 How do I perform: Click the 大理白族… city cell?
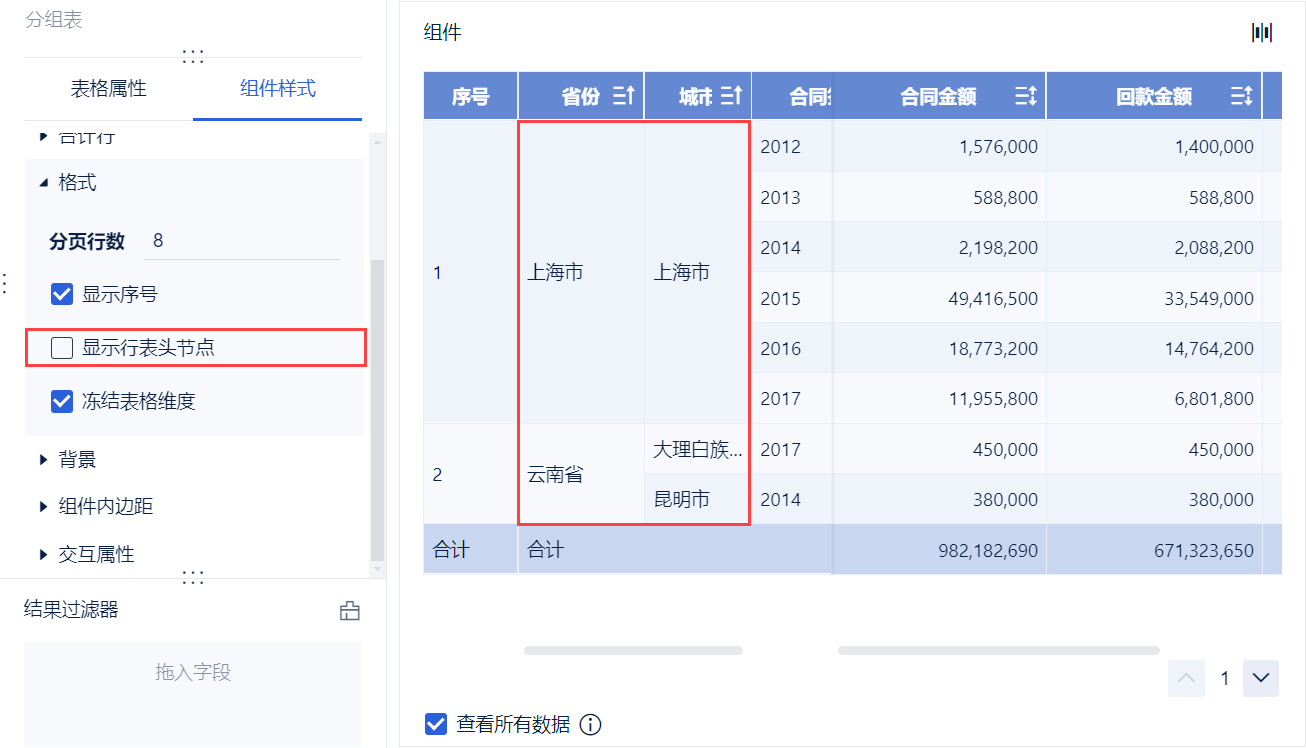(698, 449)
